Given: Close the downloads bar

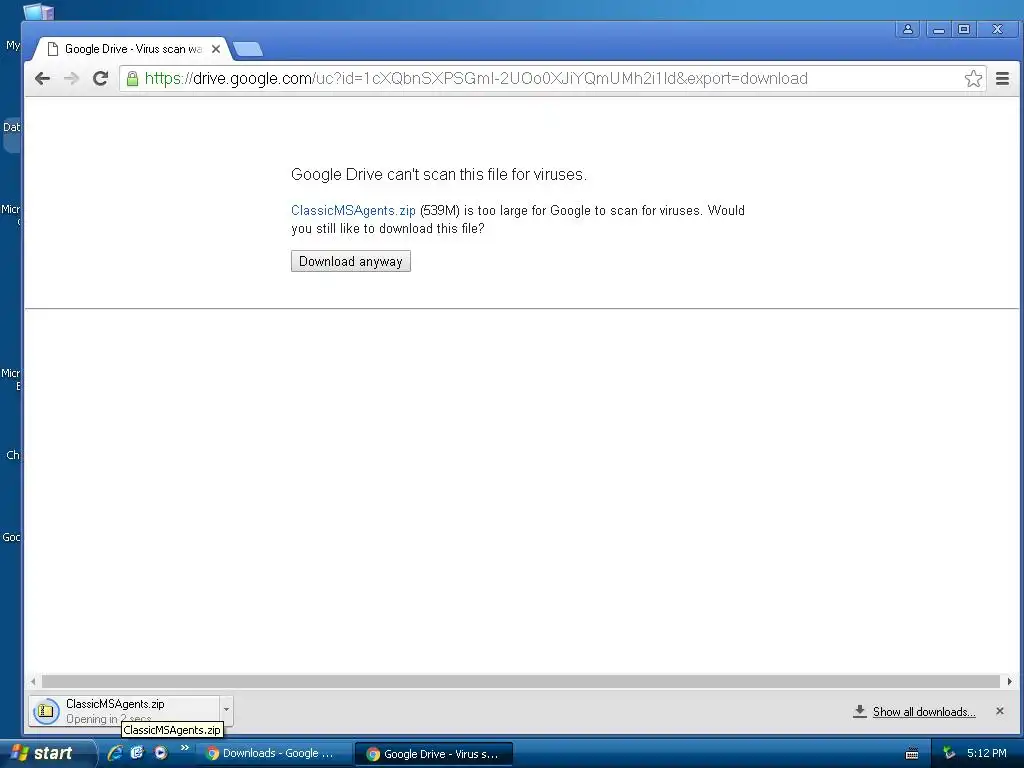Looking at the screenshot, I should click(1000, 711).
